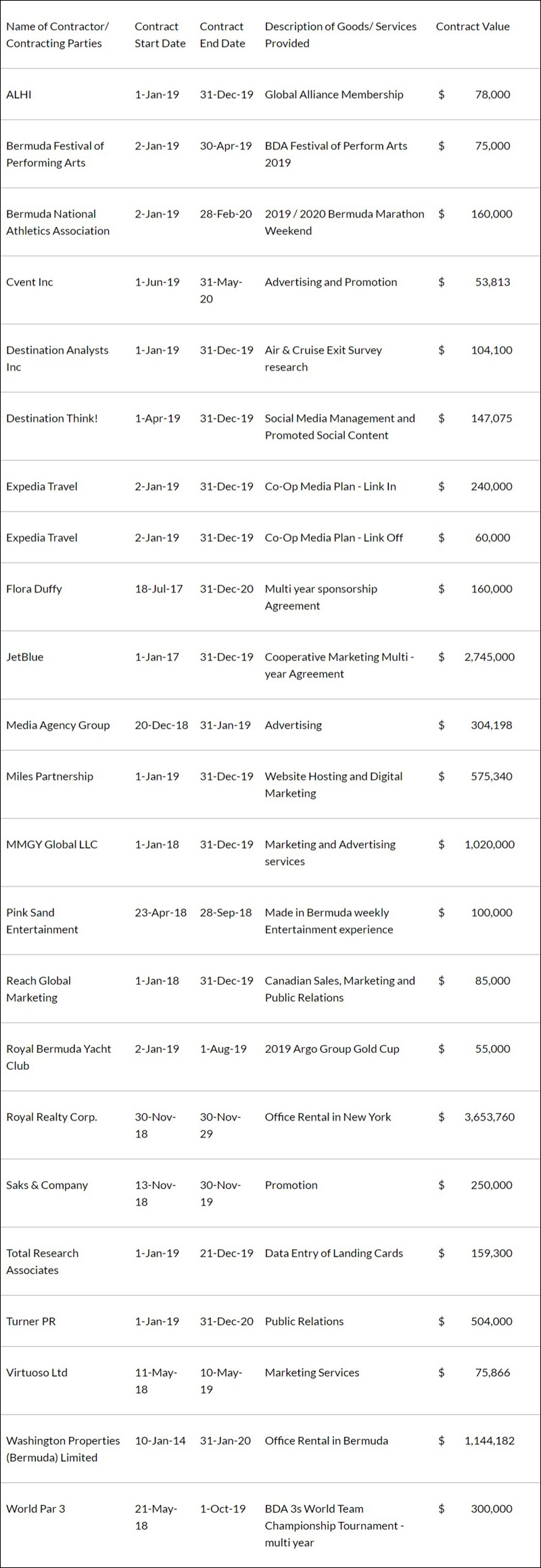Click the Contract Start Date header
The height and width of the screenshot is (1568, 541).
pyautogui.click(x=160, y=35)
